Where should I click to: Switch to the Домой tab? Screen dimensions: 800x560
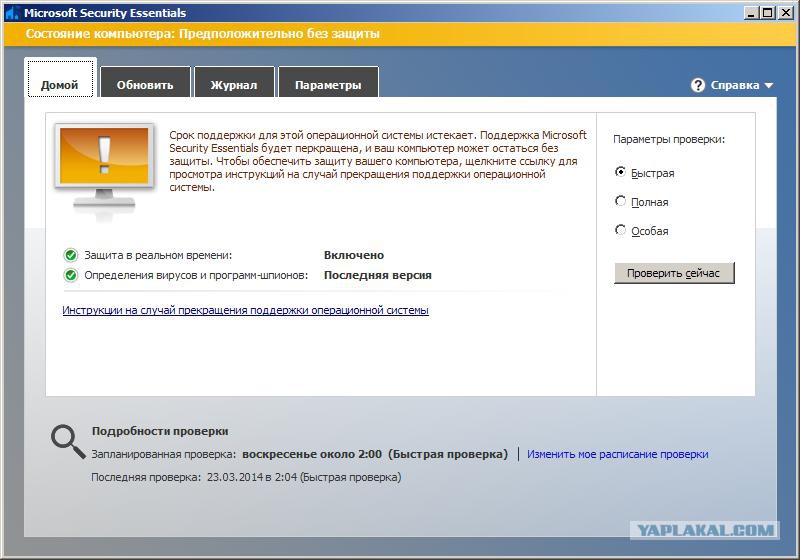[x=60, y=78]
